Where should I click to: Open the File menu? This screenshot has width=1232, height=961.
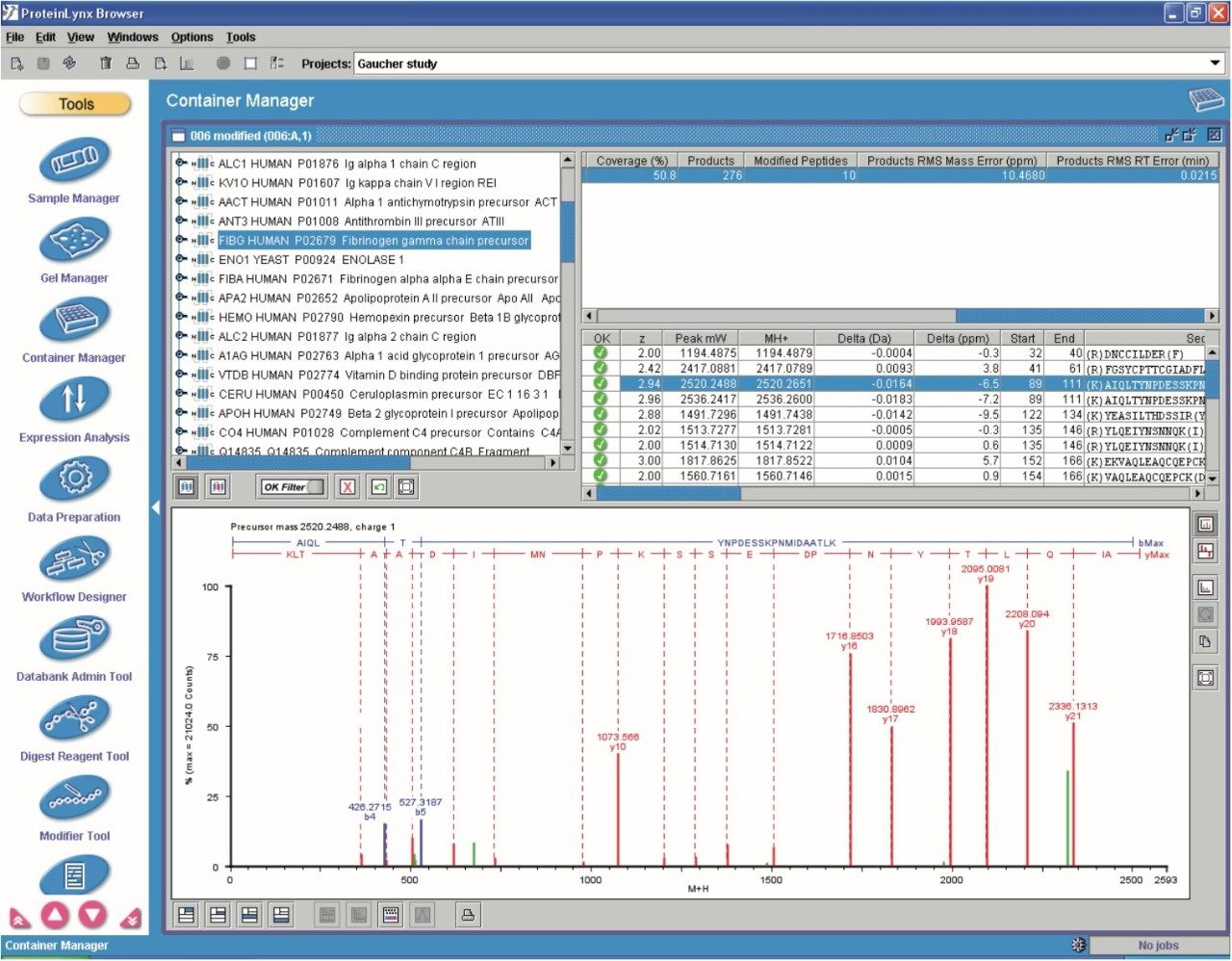point(14,38)
